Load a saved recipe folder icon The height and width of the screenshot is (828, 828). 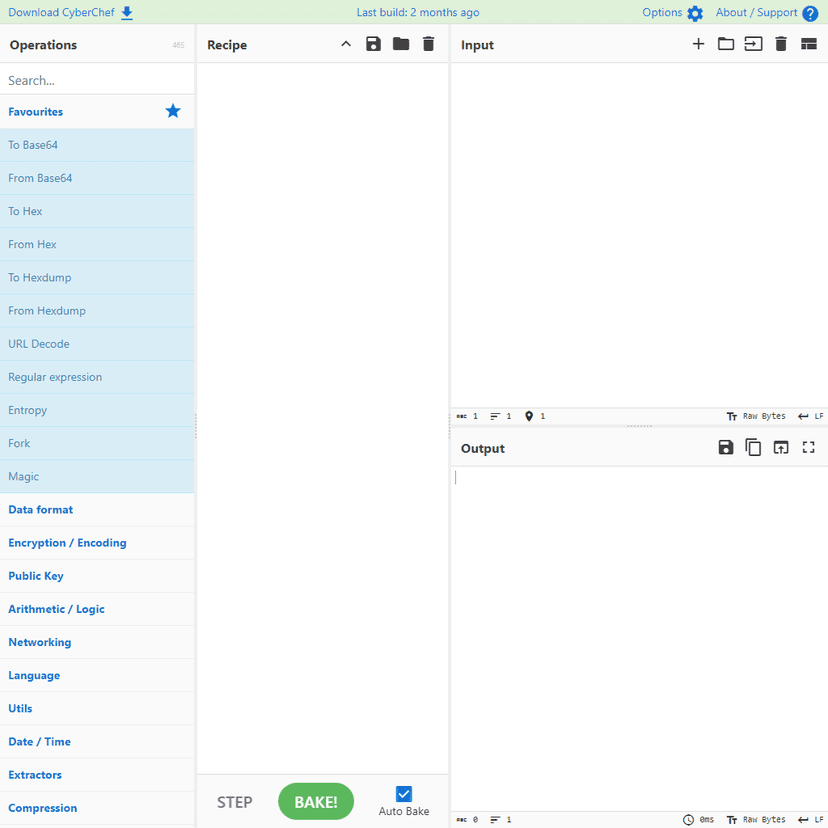click(x=401, y=44)
